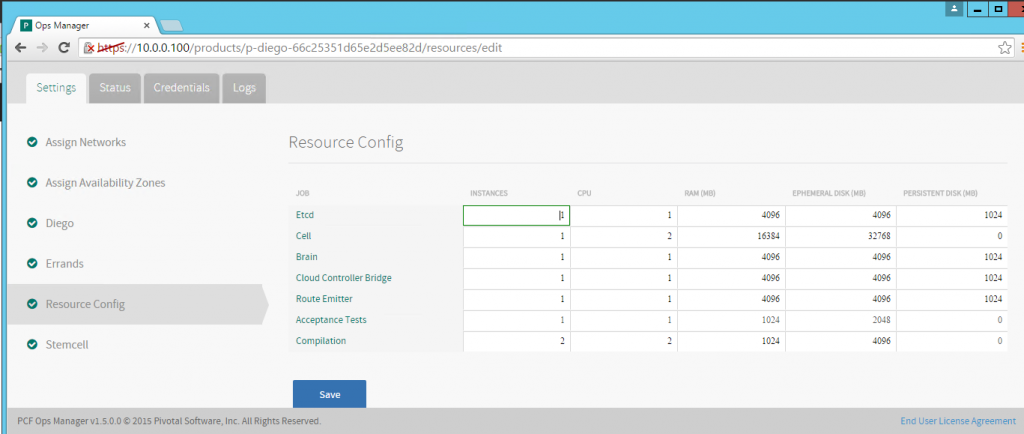The height and width of the screenshot is (434, 1024).
Task: Select Assign Availability Zones in the sidebar
Action: pos(105,183)
